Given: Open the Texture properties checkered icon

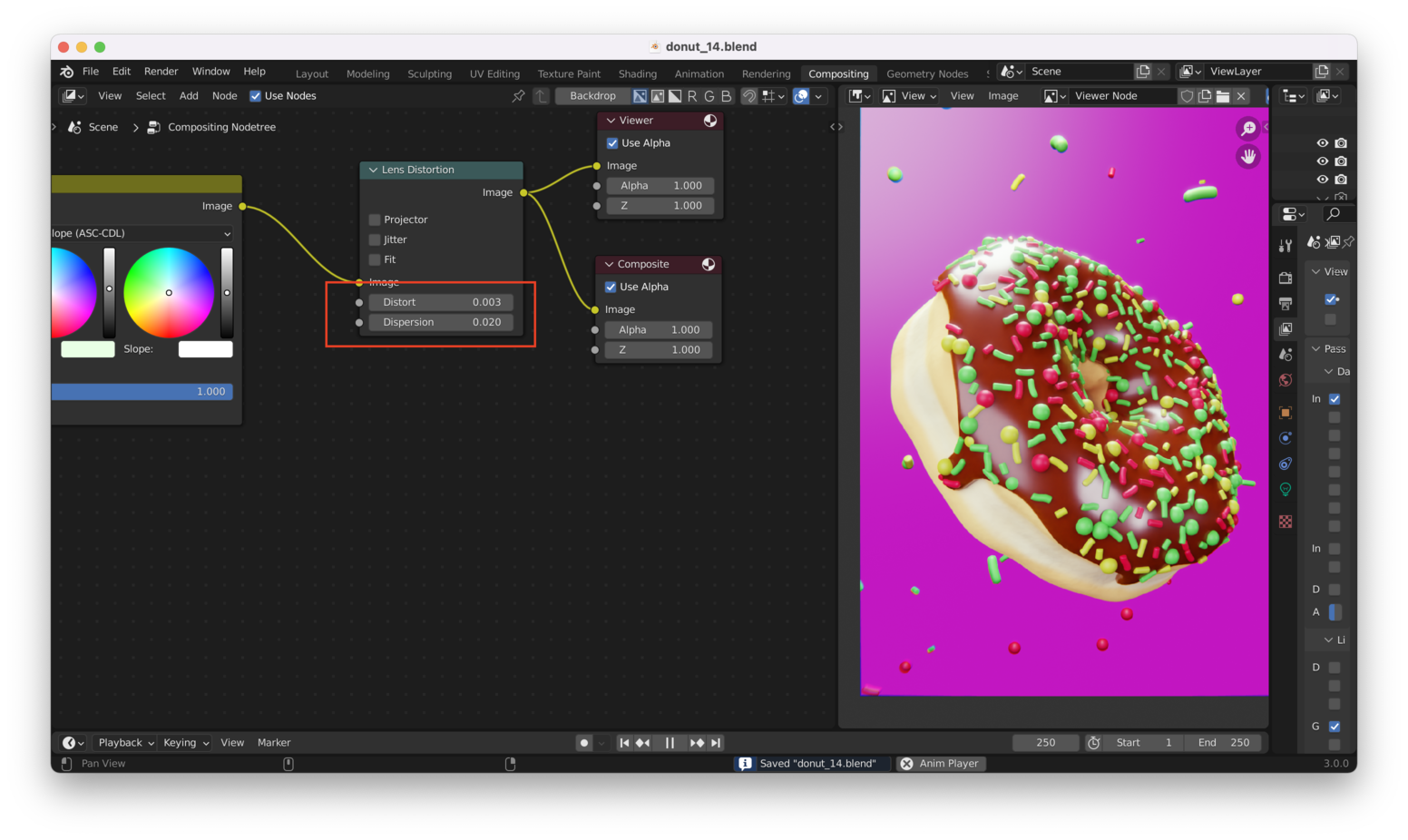Looking at the screenshot, I should (x=1286, y=522).
